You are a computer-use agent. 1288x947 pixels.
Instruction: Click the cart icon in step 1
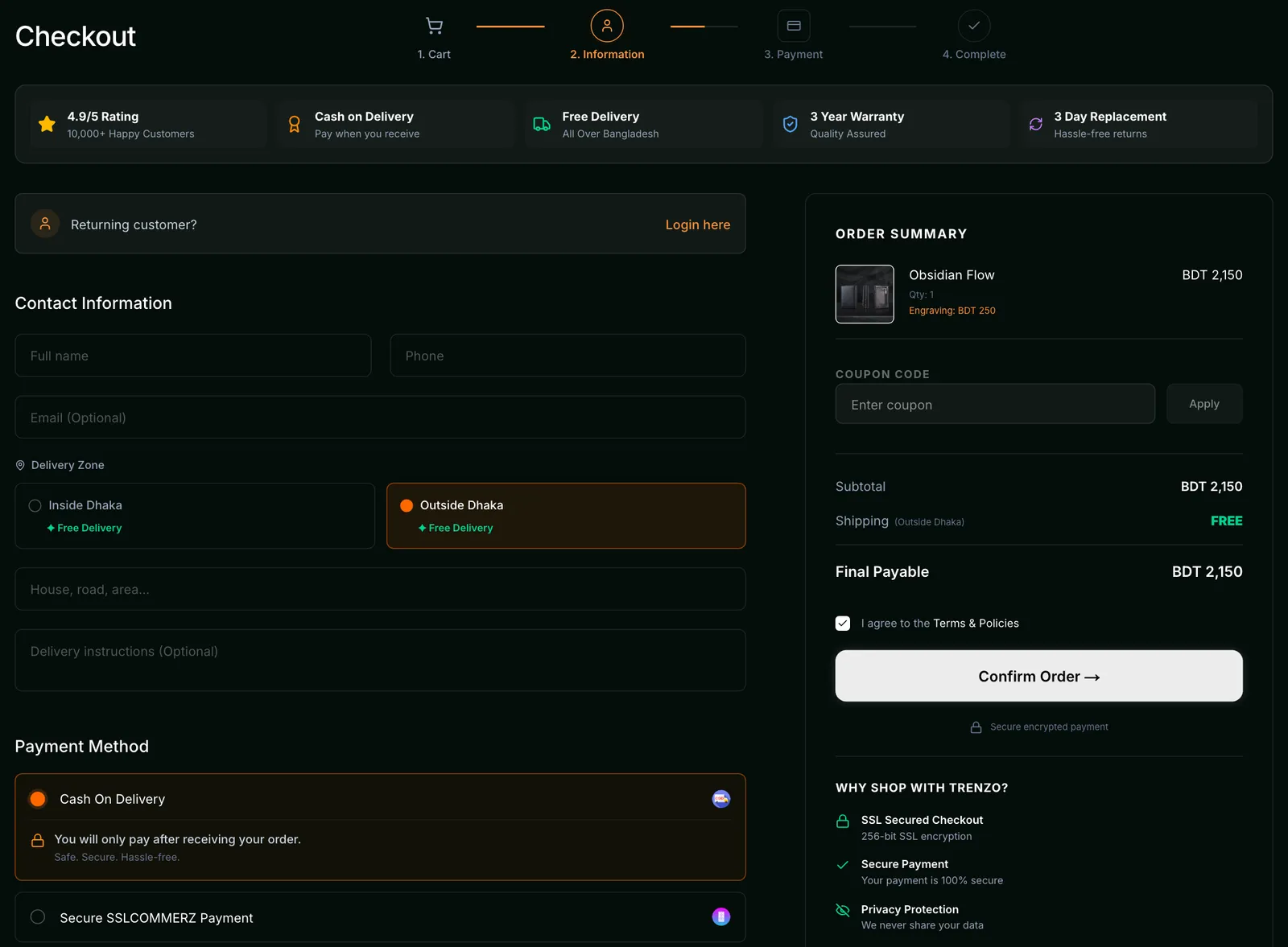click(434, 26)
